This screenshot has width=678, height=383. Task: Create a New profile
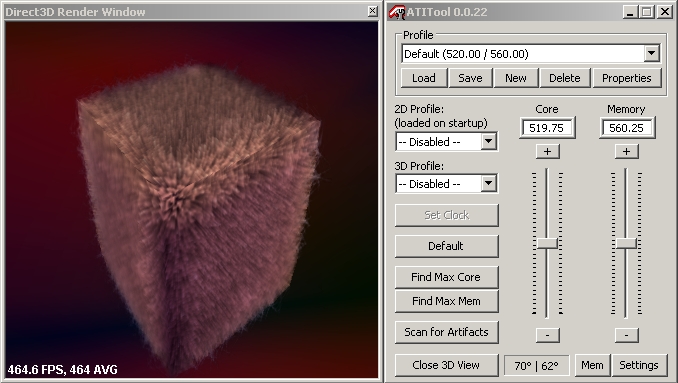[516, 78]
